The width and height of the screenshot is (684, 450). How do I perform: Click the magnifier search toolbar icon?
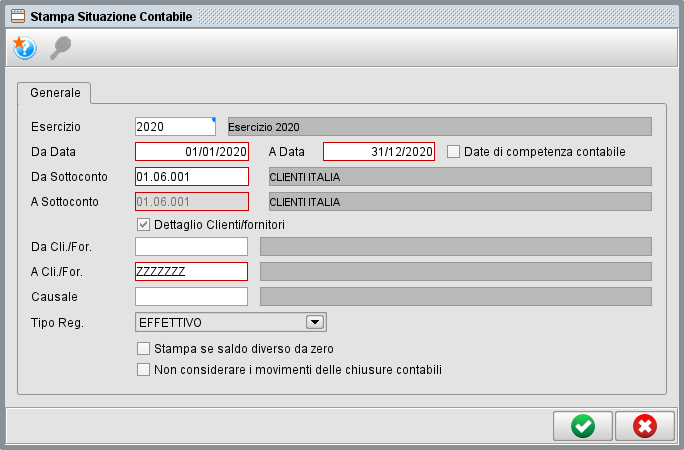[60, 47]
